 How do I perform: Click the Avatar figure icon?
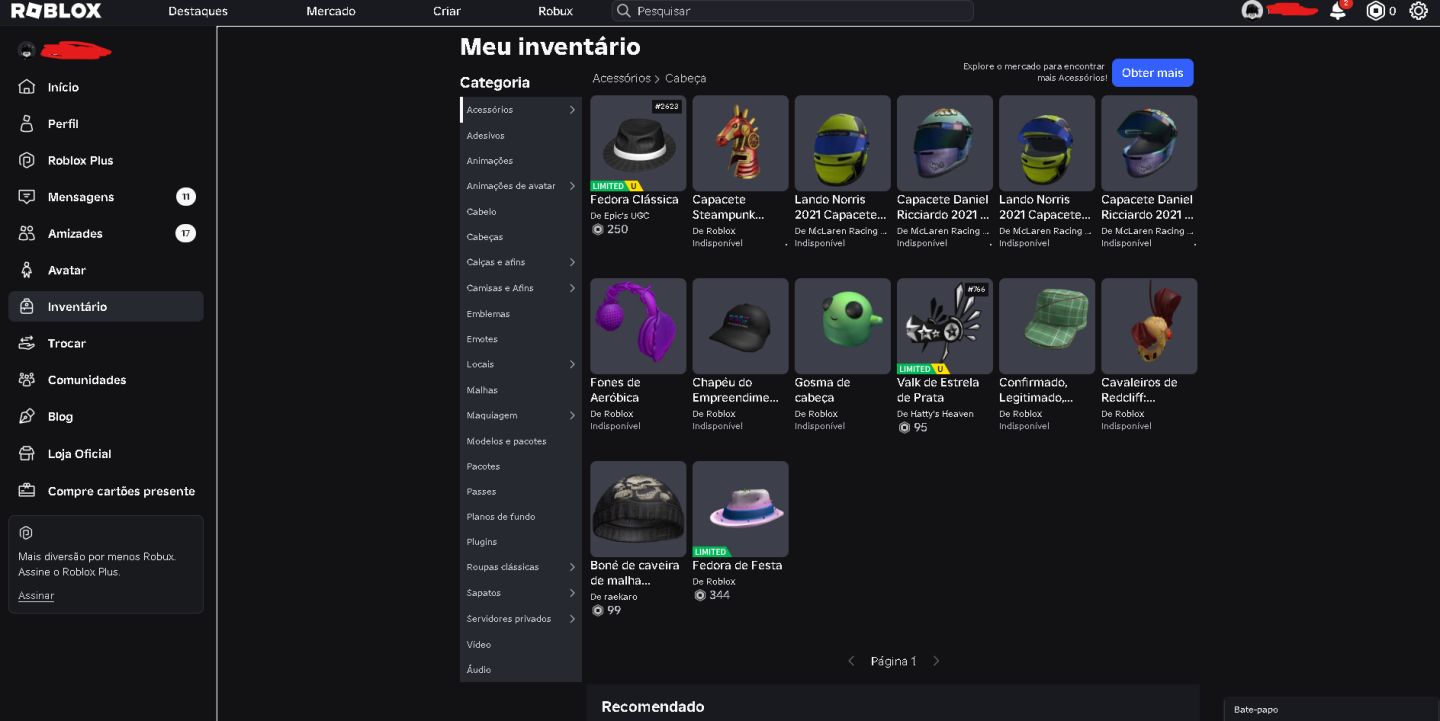tap(27, 270)
